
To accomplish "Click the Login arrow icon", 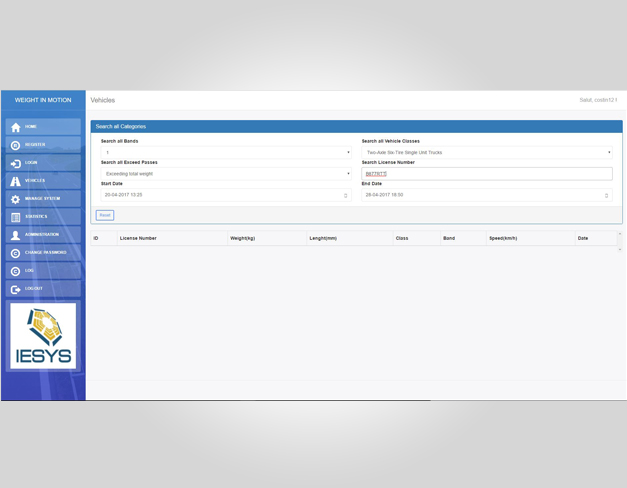I will pos(15,163).
